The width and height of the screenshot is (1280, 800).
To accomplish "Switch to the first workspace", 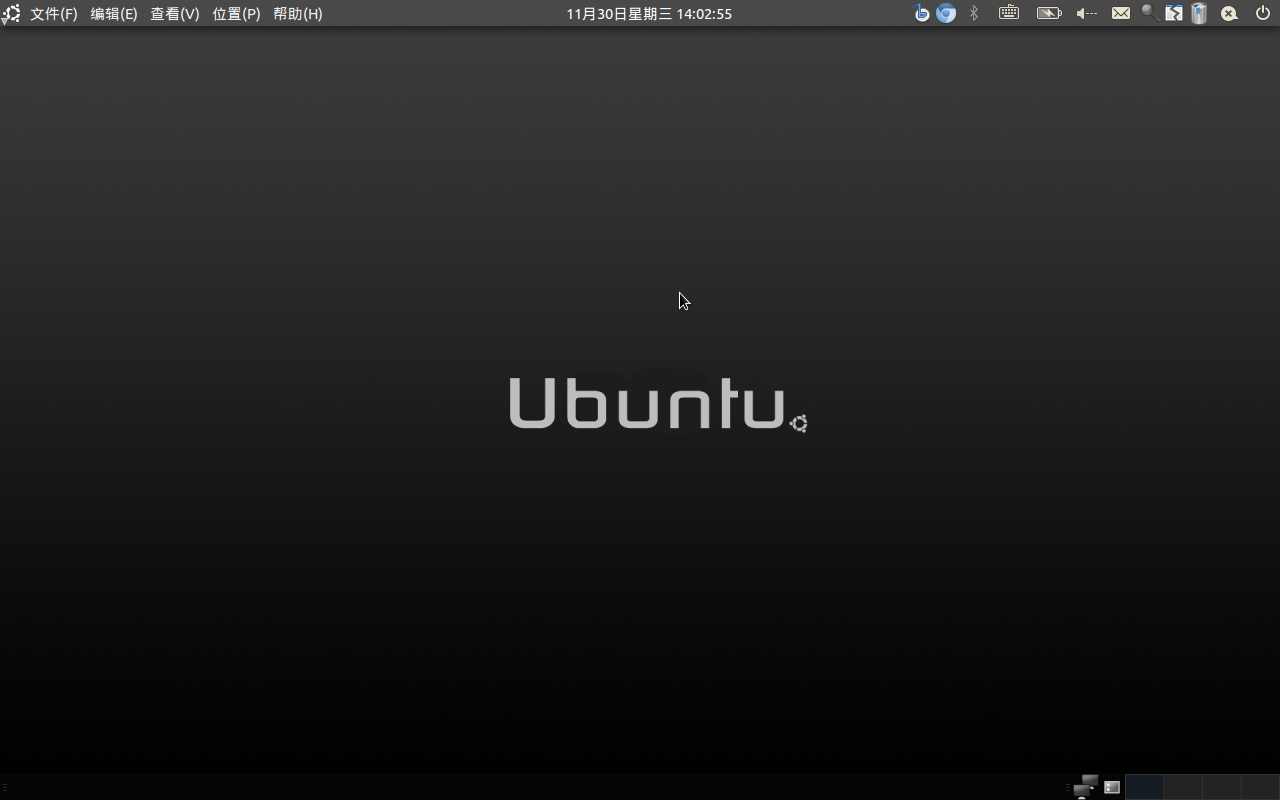I will (1144, 787).
